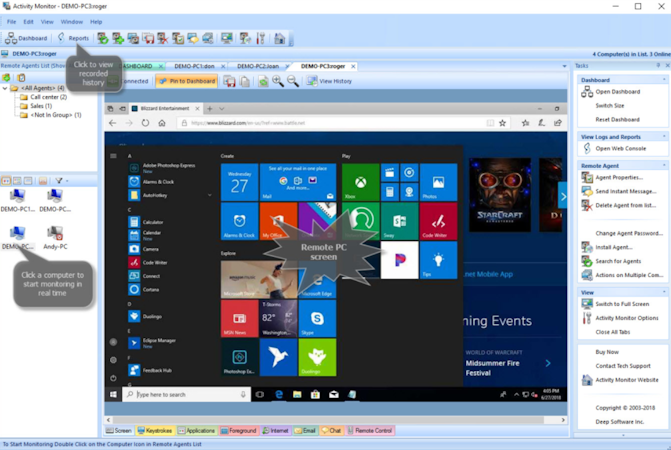Image resolution: width=671 pixels, height=450 pixels.
Task: Click Activity Monitor Options link
Action: pyautogui.click(x=626, y=318)
